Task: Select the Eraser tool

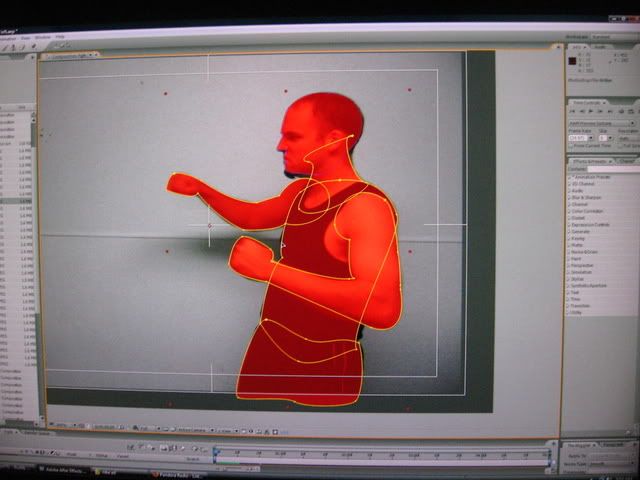Action: (x=22, y=47)
